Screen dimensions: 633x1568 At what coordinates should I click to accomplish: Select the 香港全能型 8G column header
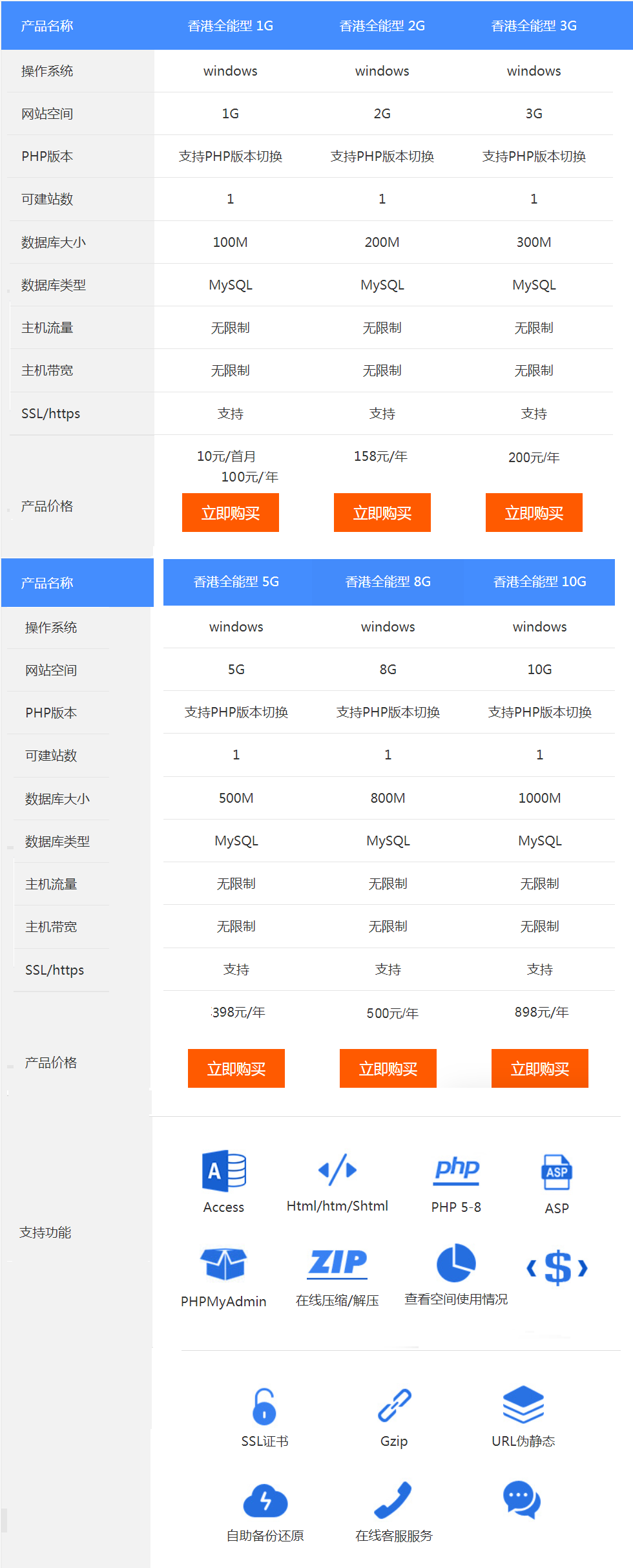(x=388, y=582)
